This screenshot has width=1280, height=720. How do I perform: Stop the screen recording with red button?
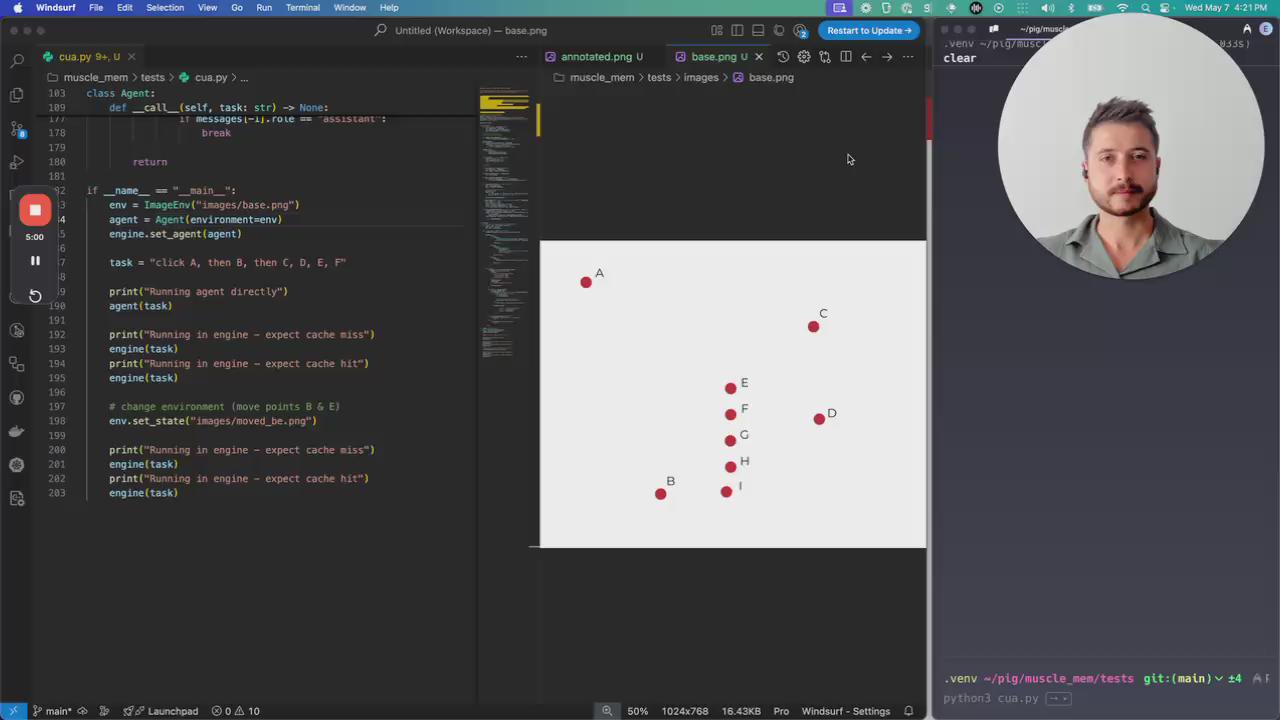35,210
